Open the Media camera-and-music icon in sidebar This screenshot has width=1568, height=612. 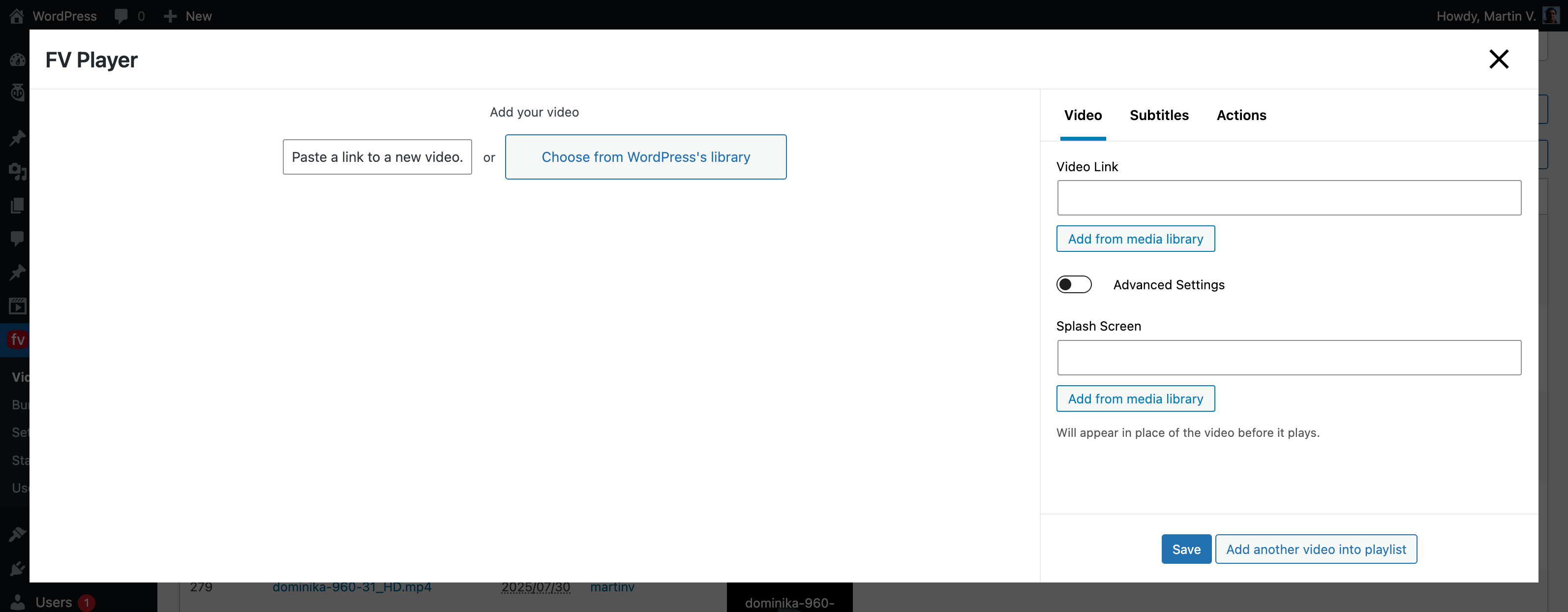pyautogui.click(x=18, y=172)
